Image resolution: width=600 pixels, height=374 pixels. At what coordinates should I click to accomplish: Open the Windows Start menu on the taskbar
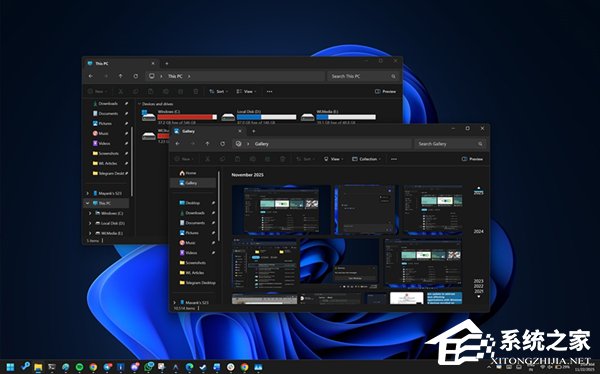[10, 367]
